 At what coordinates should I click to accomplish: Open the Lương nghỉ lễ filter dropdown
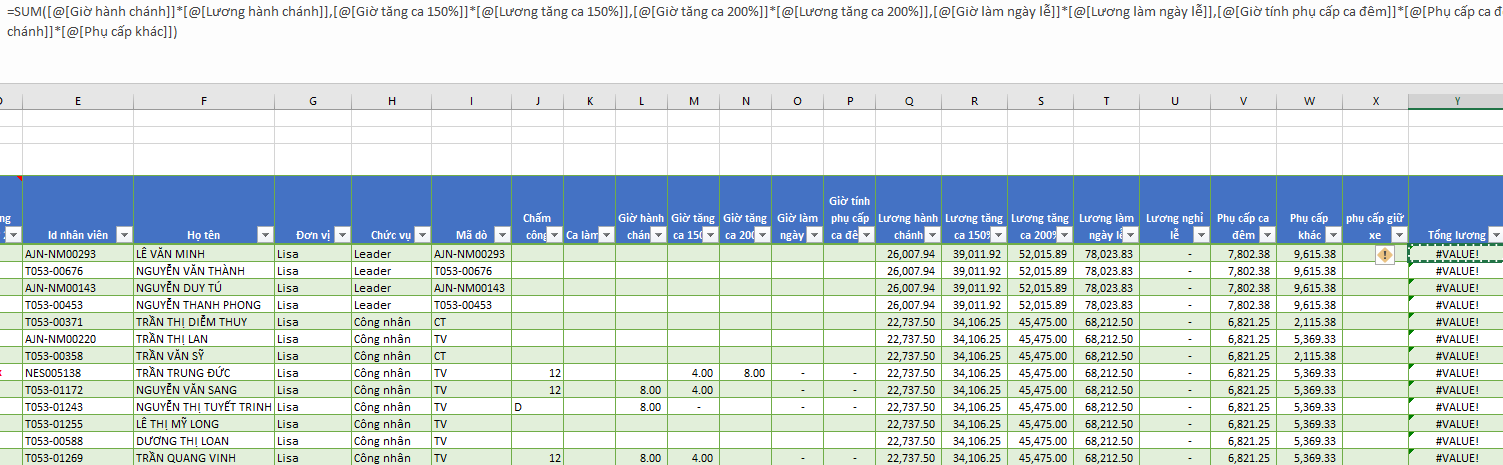[x=1201, y=235]
